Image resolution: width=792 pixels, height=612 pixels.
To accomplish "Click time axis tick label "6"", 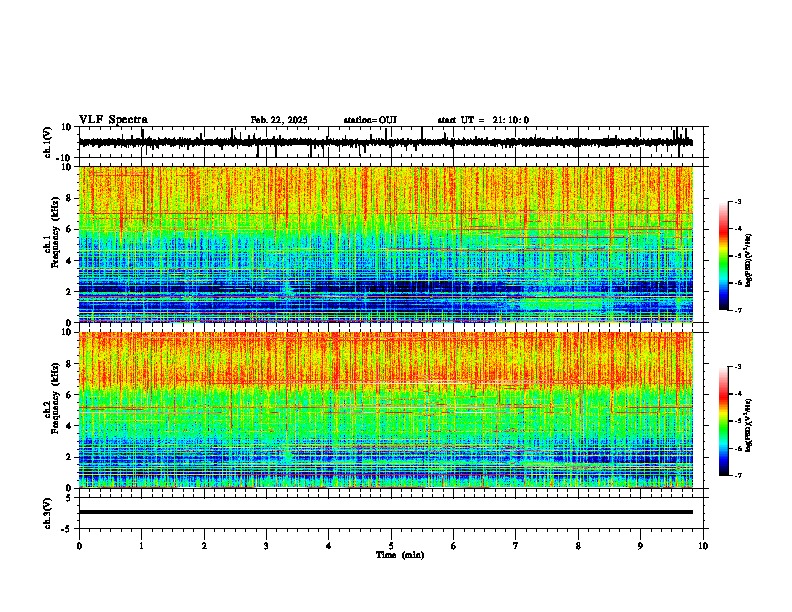I will (x=454, y=546).
